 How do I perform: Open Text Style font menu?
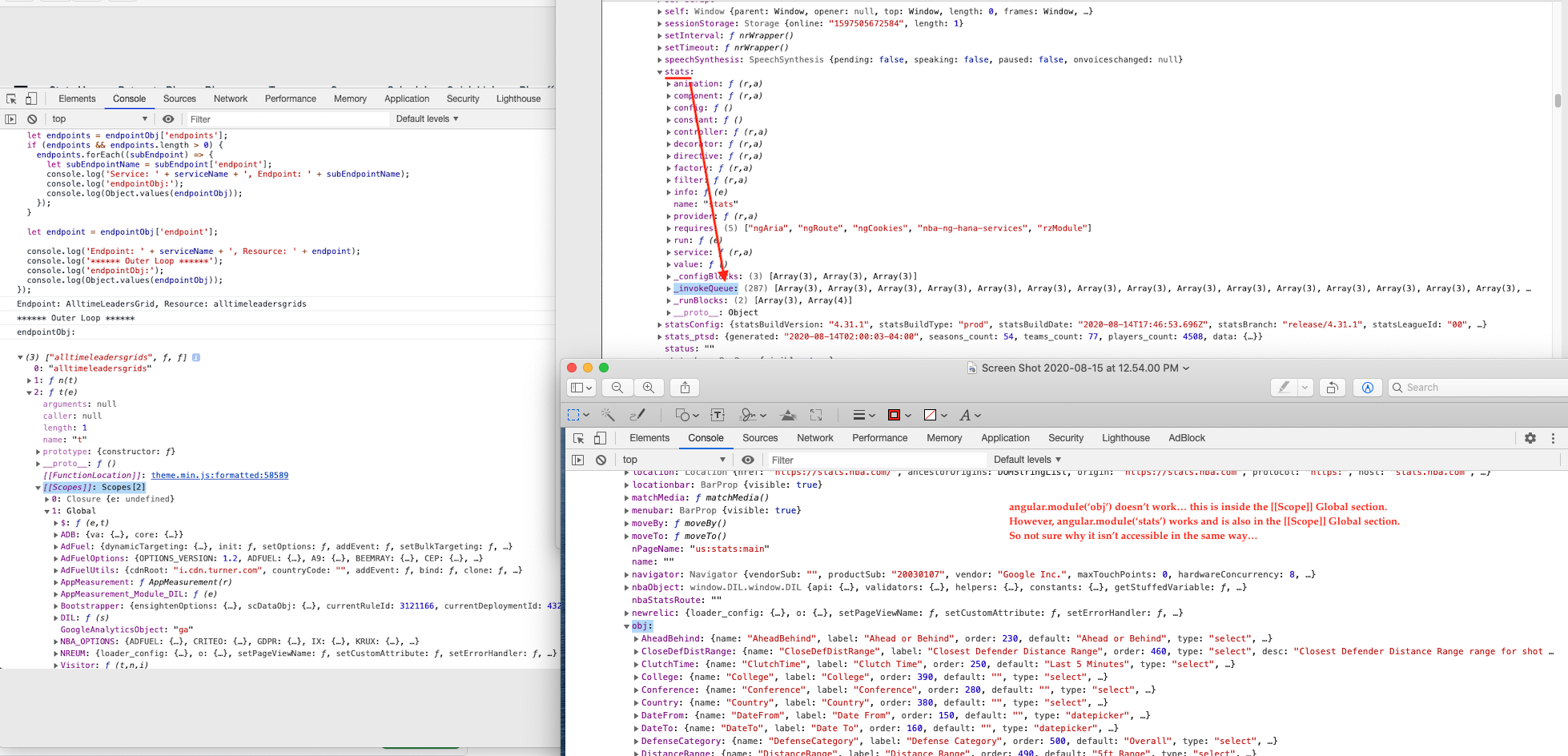(971, 415)
